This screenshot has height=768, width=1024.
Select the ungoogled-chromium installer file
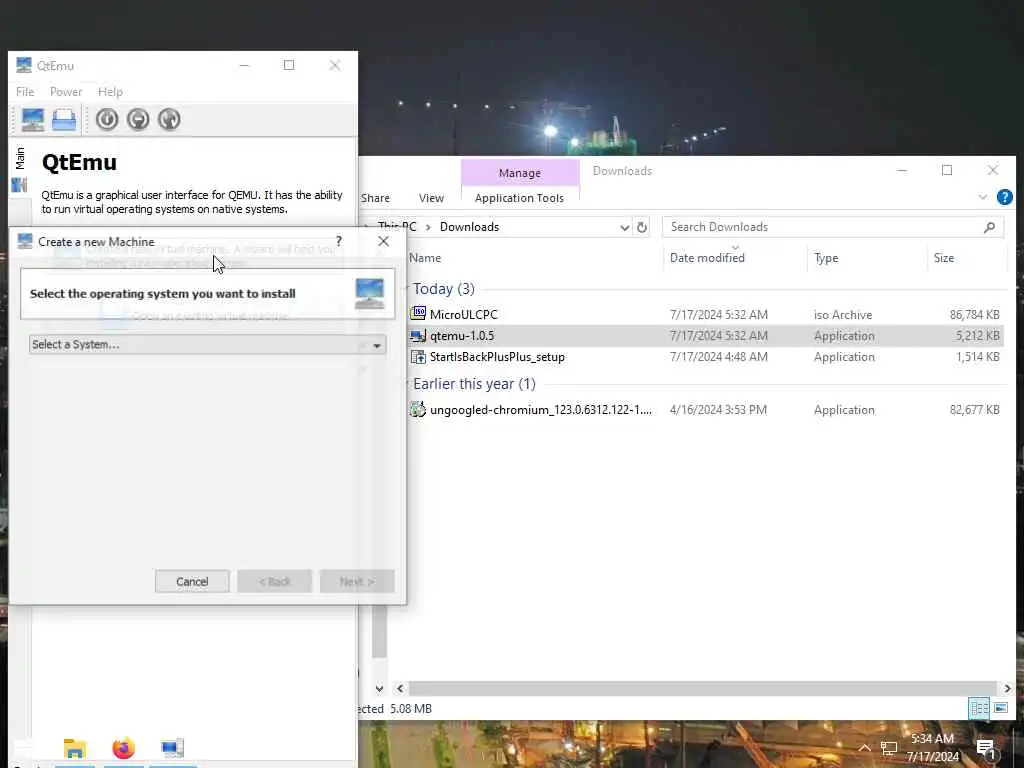click(541, 409)
